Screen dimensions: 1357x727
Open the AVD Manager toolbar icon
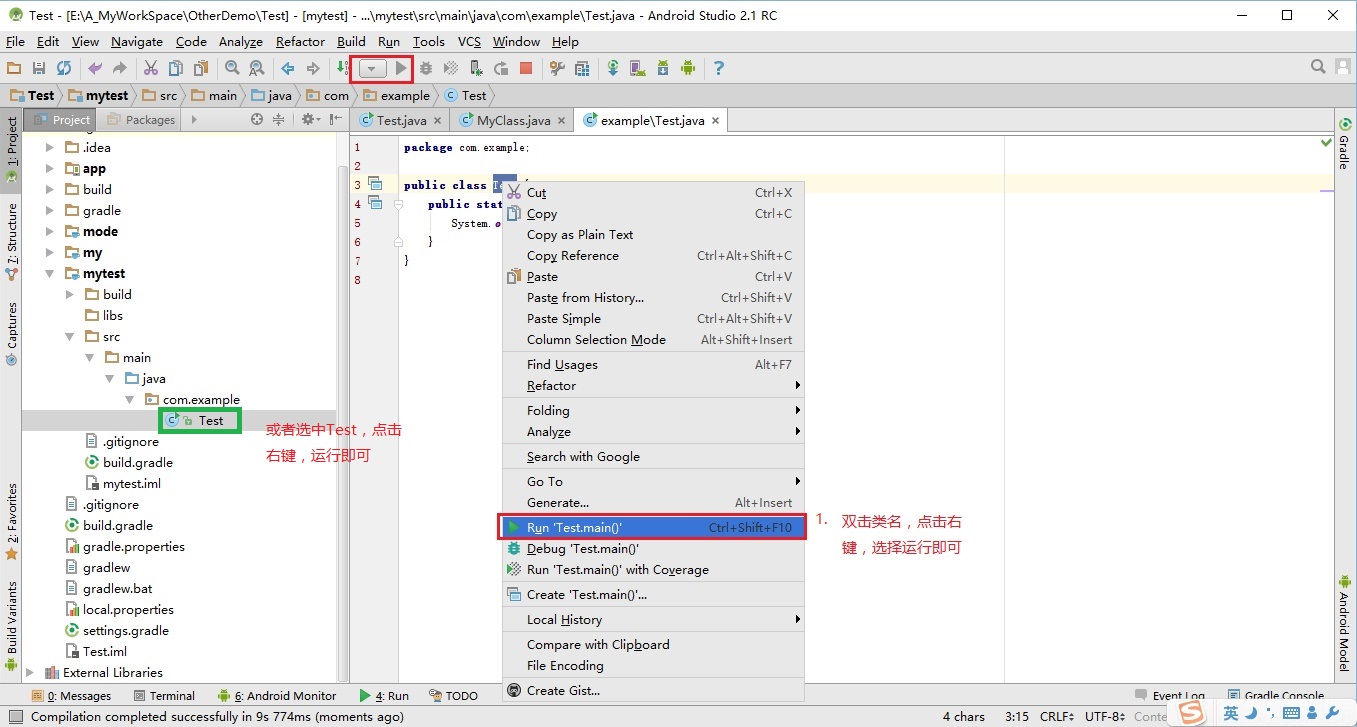coord(638,68)
